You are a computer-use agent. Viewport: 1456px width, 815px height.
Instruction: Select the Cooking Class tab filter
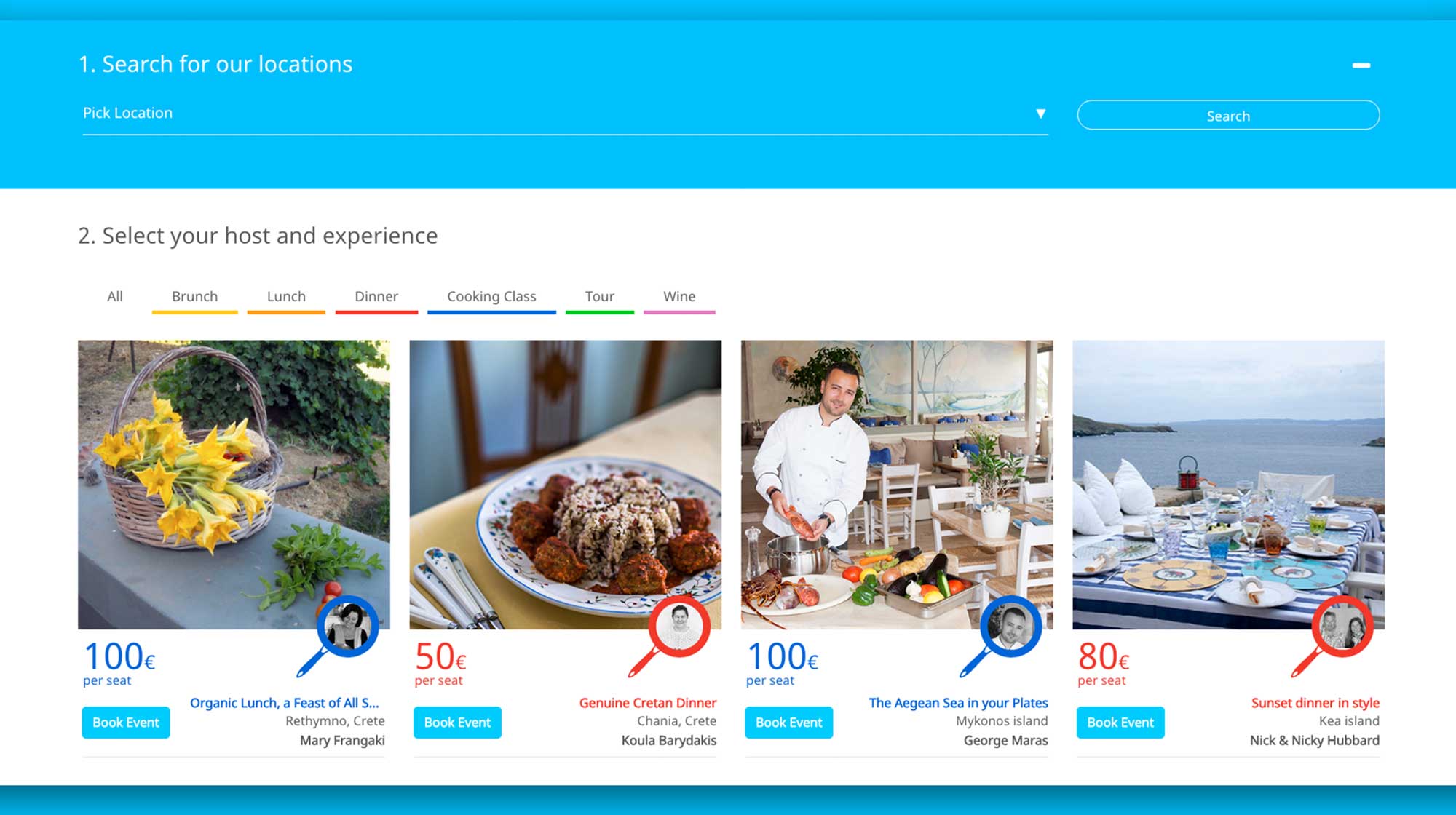[491, 296]
